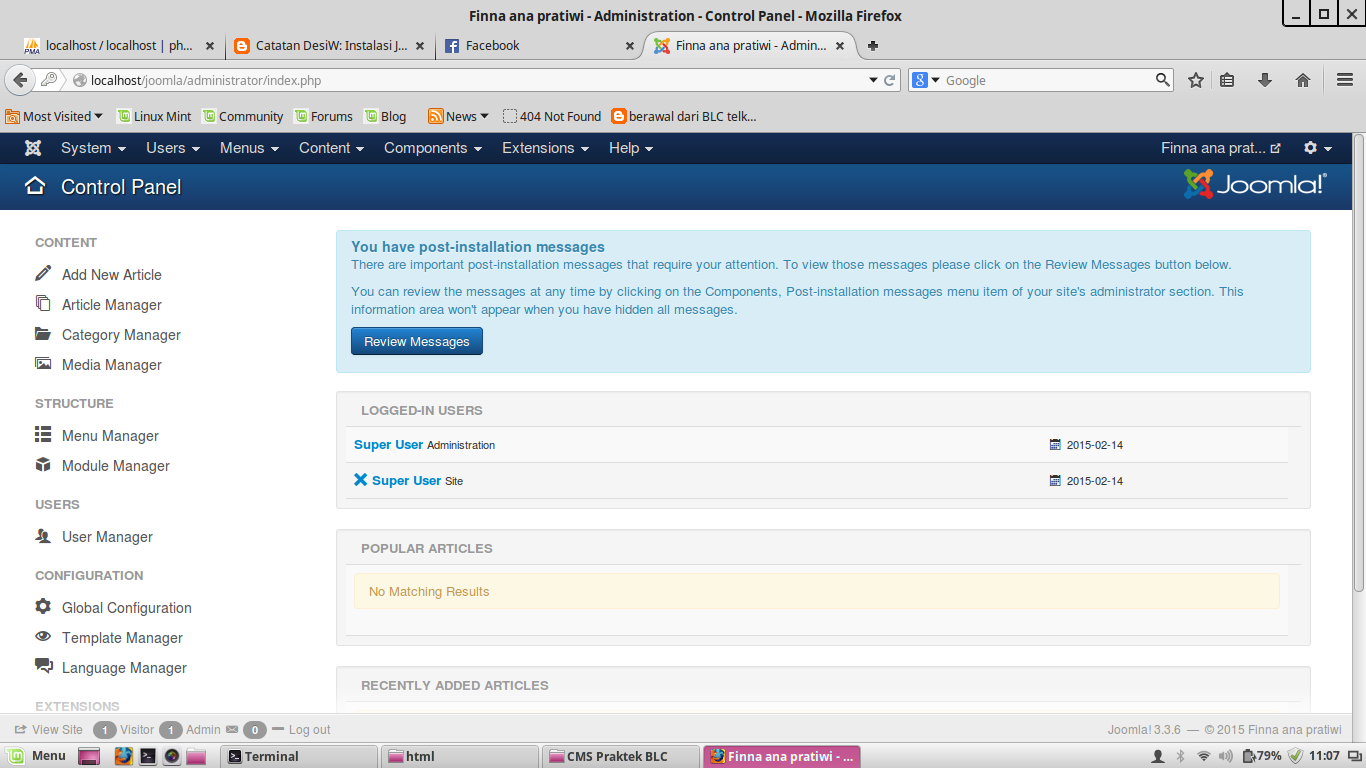Click the View Site arrow icon
The height and width of the screenshot is (768, 1366).
(x=20, y=730)
